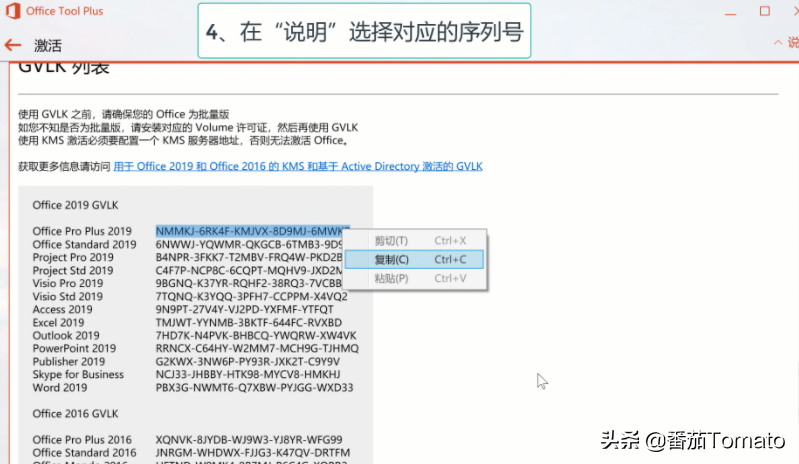Click the Project Std 2019 label
Viewport: 799px width, 464px height.
click(x=73, y=270)
